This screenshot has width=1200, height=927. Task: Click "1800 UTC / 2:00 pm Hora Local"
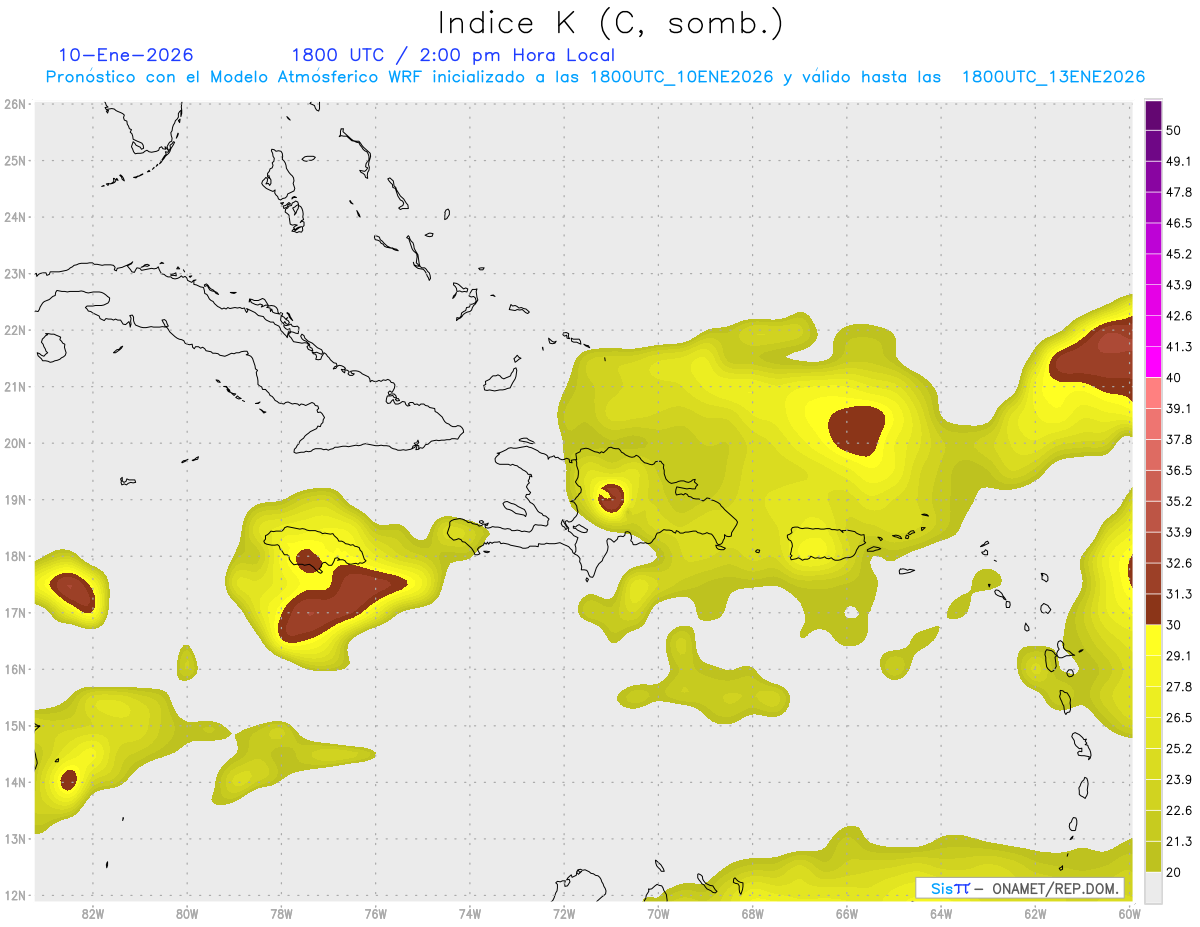453,56
